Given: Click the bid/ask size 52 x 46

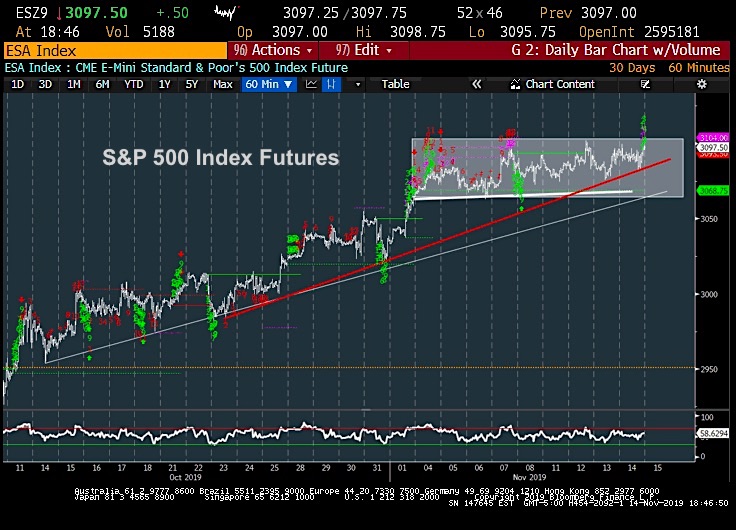Looking at the screenshot, I should (480, 13).
